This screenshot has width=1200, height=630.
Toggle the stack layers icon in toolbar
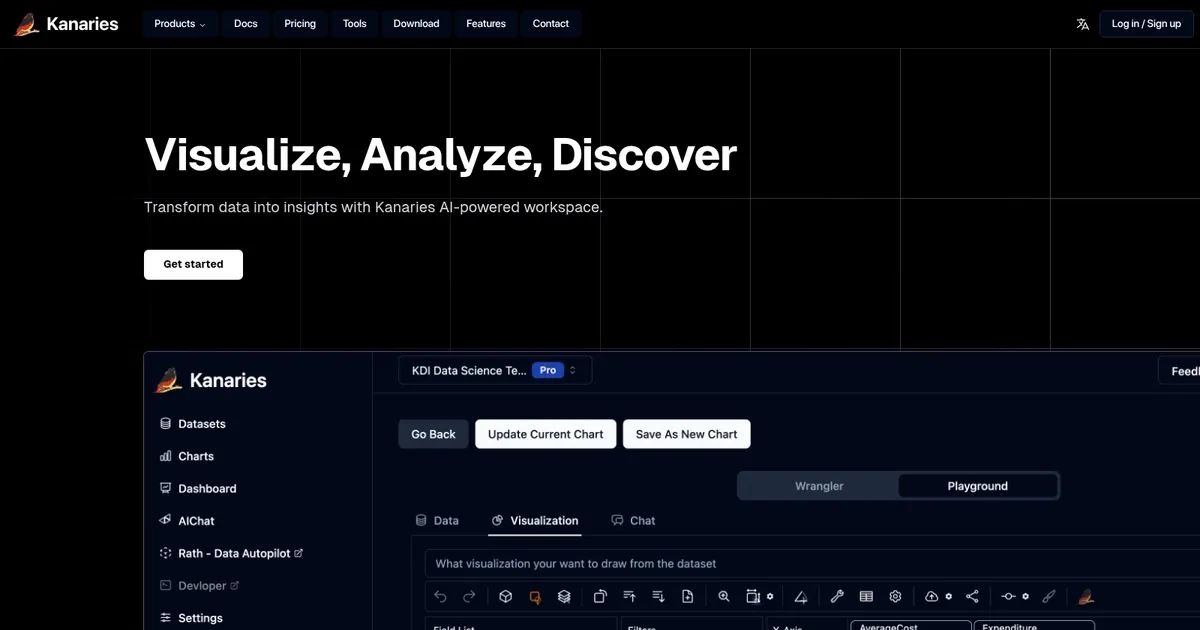[564, 597]
